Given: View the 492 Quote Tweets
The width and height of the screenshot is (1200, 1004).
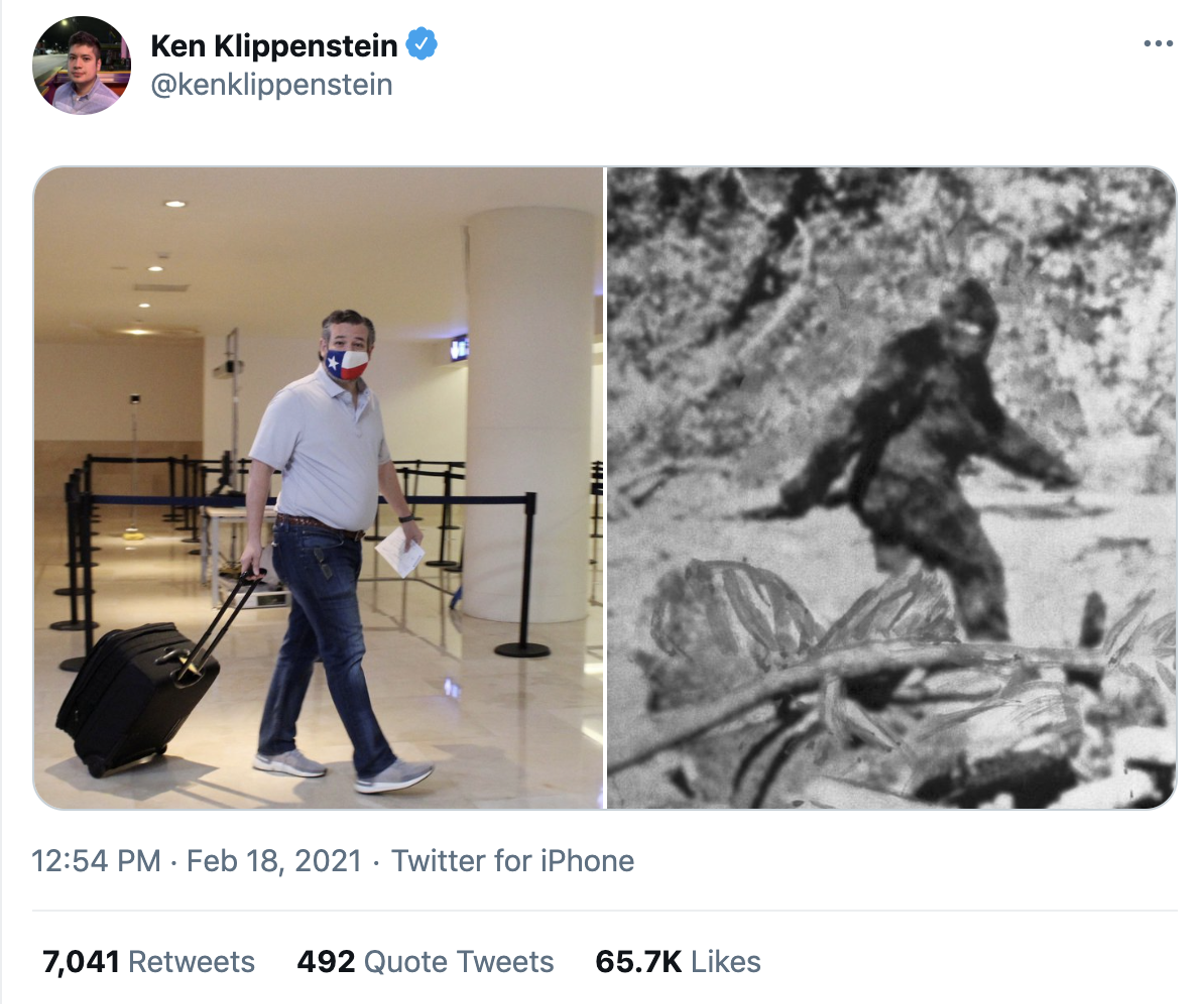Looking at the screenshot, I should 425,962.
